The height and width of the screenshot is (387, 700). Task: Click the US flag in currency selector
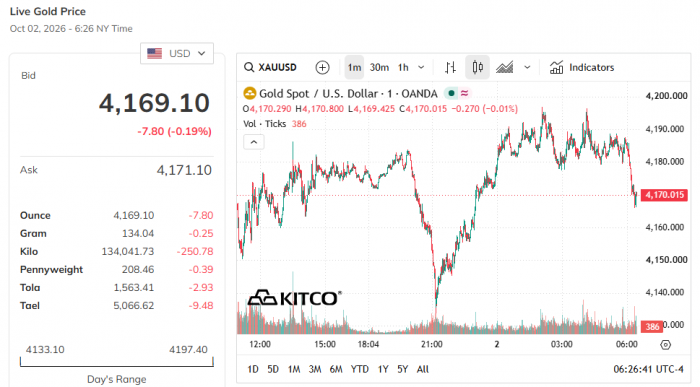click(154, 54)
